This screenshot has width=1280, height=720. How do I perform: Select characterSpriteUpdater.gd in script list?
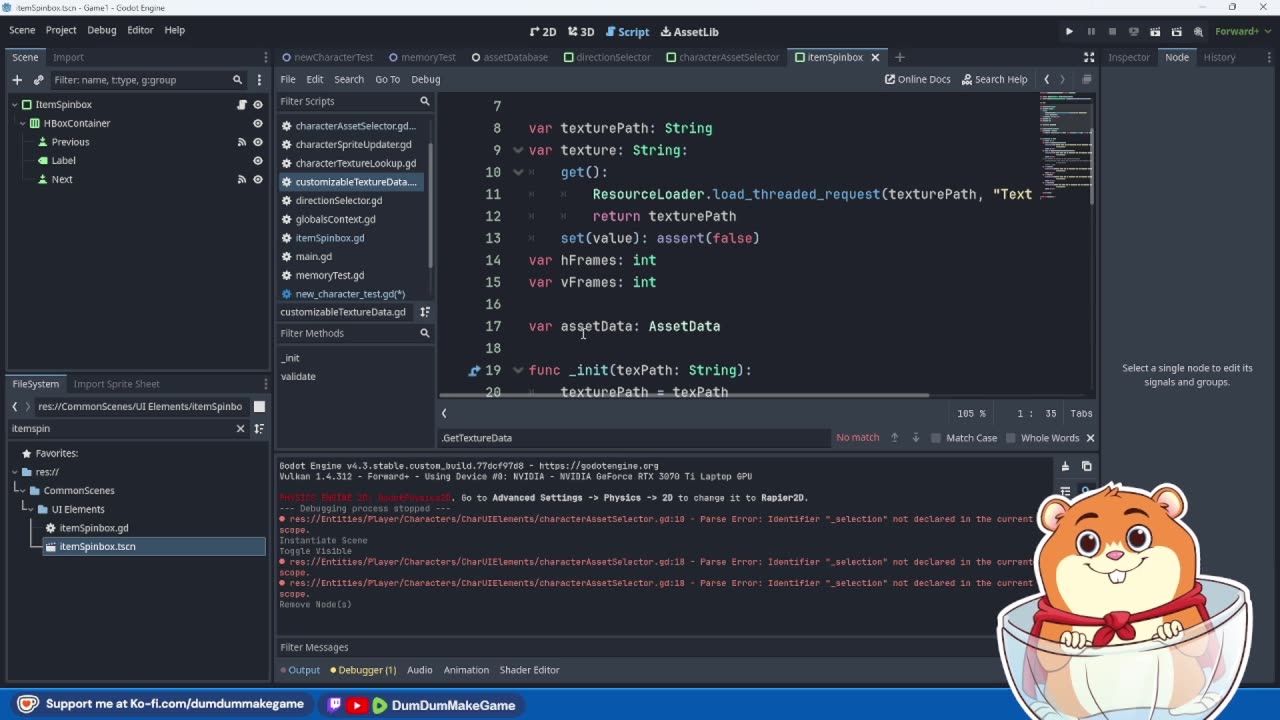(353, 145)
